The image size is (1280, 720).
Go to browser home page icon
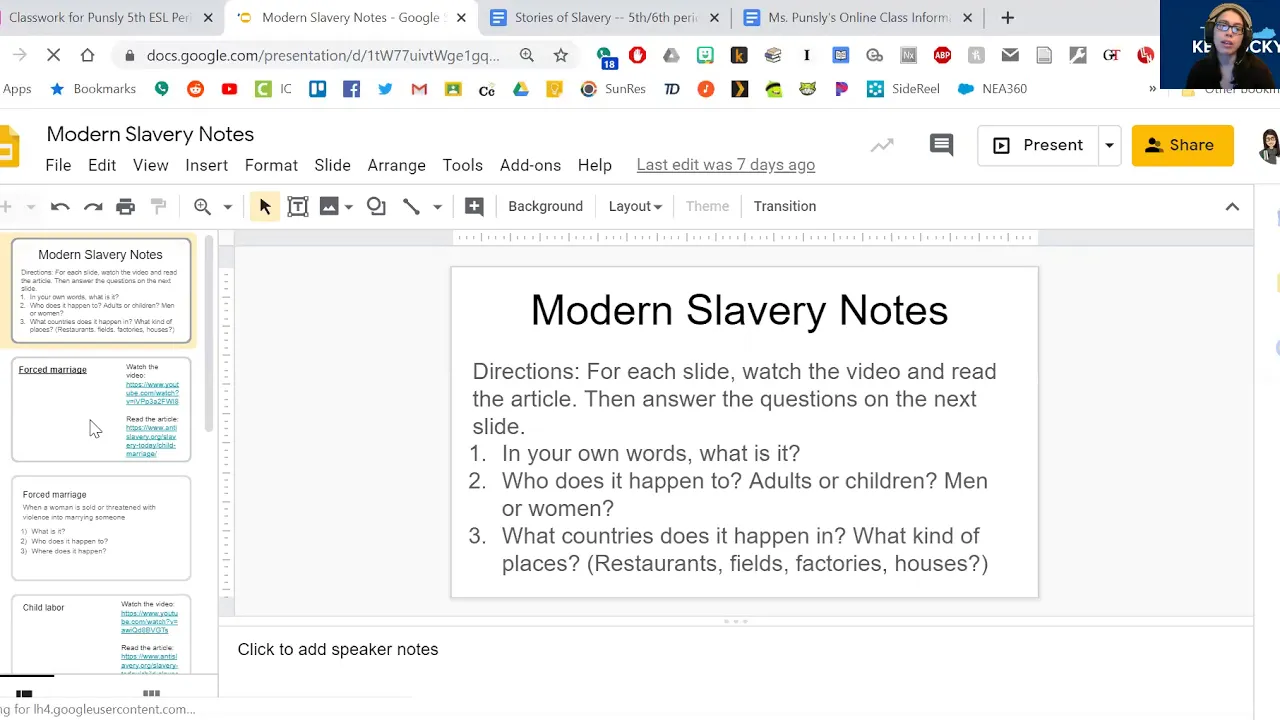(87, 55)
